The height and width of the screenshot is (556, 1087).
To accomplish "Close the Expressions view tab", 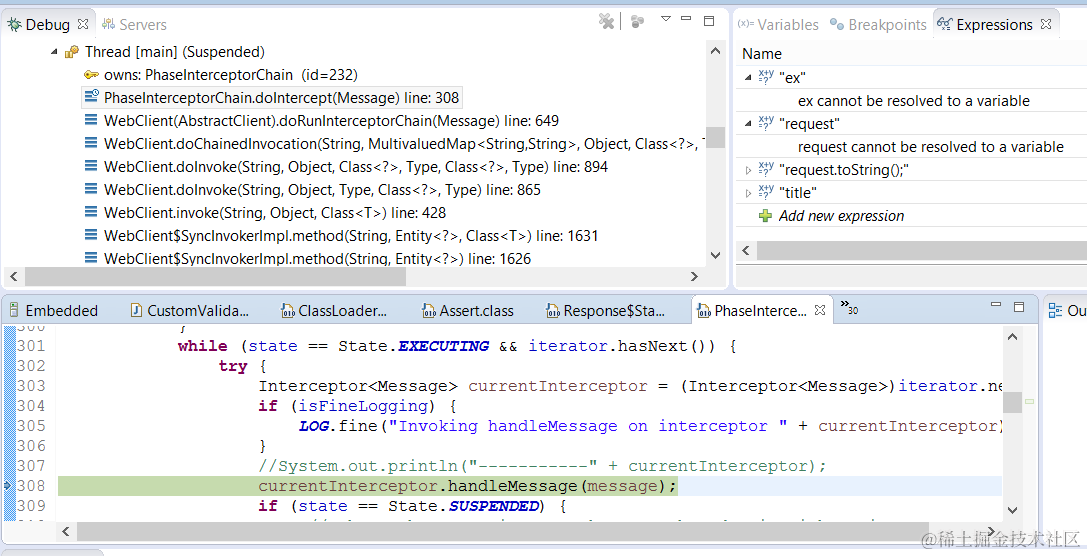I will click(1046, 24).
